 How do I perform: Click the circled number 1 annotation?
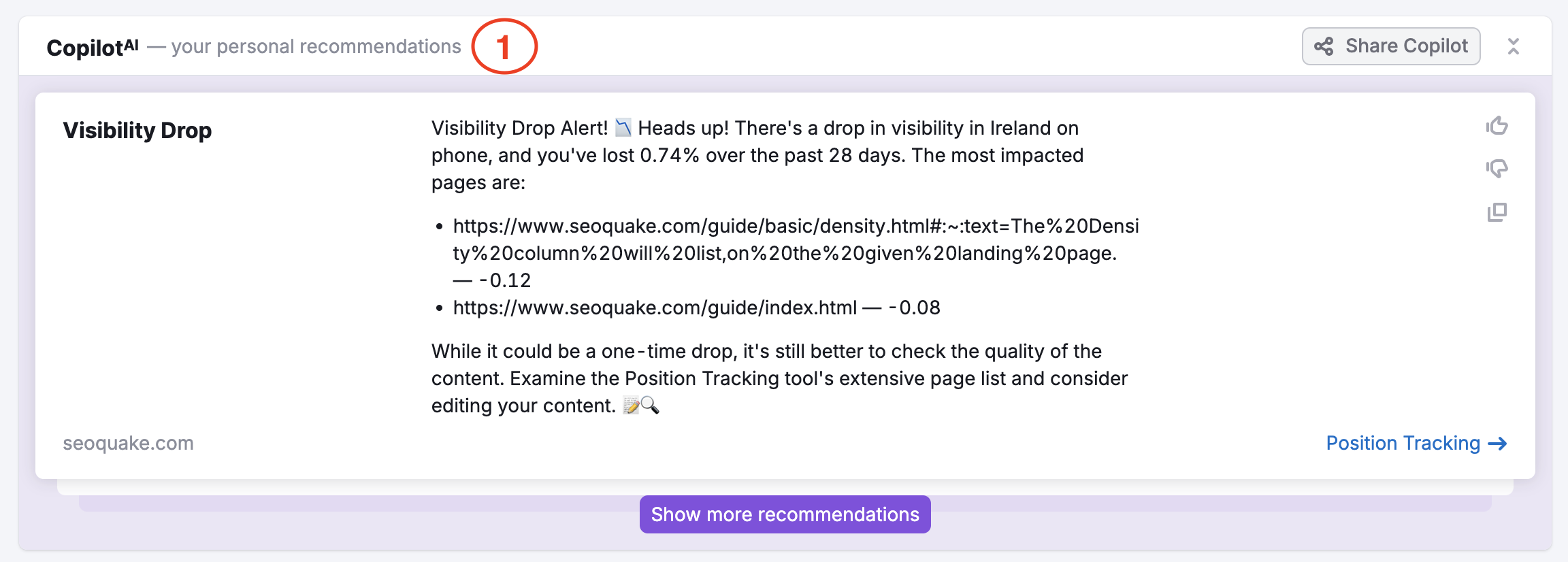click(504, 46)
